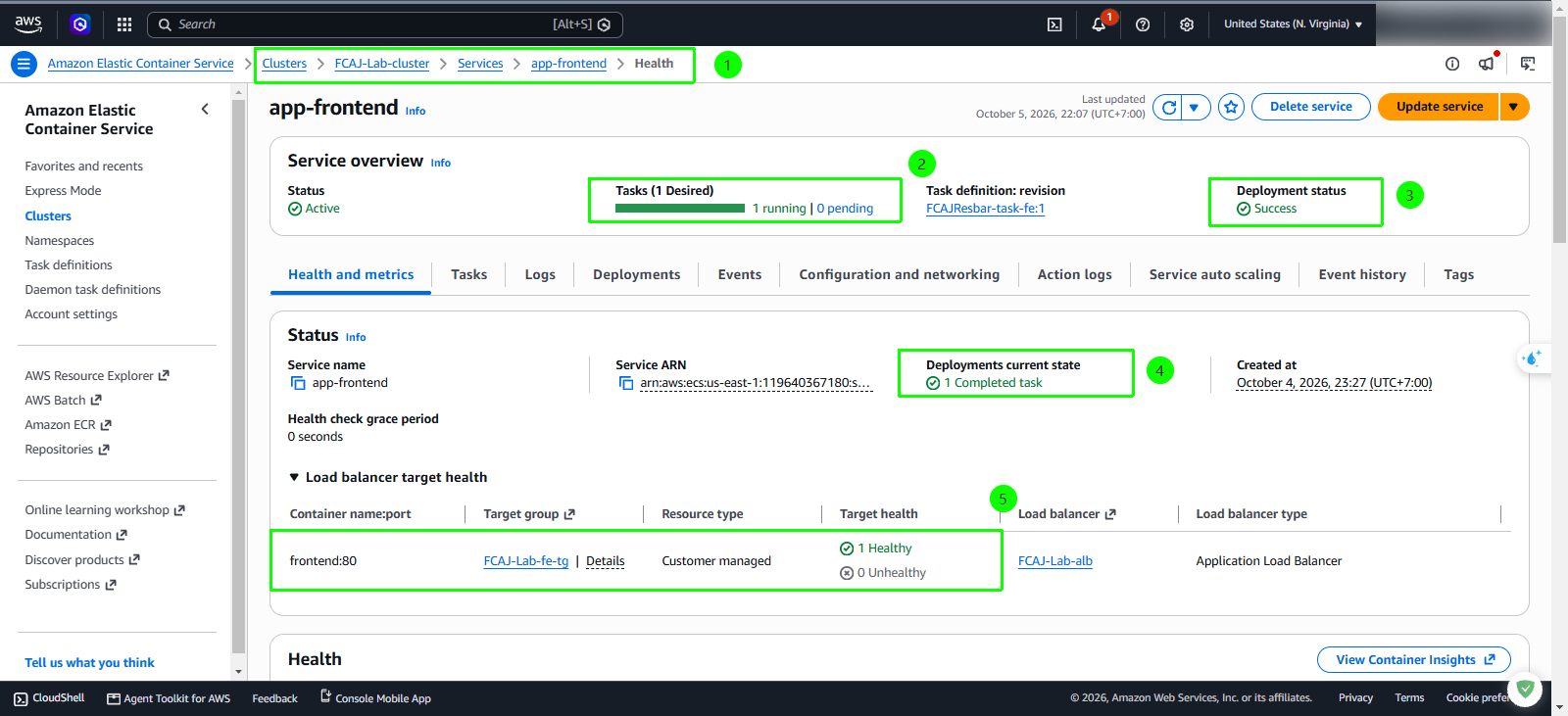This screenshot has height=716, width=1568.
Task: Open the Service auto scaling tab
Action: pos(1214,274)
